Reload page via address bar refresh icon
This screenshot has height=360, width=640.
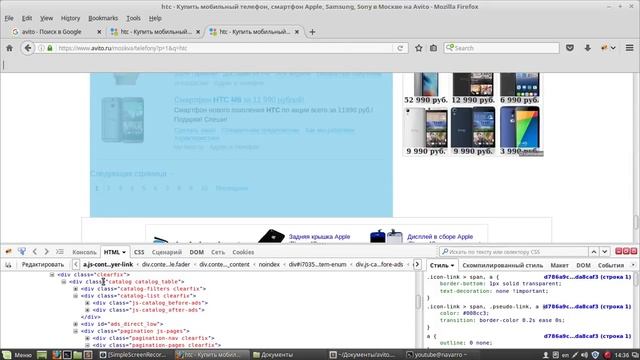400,48
